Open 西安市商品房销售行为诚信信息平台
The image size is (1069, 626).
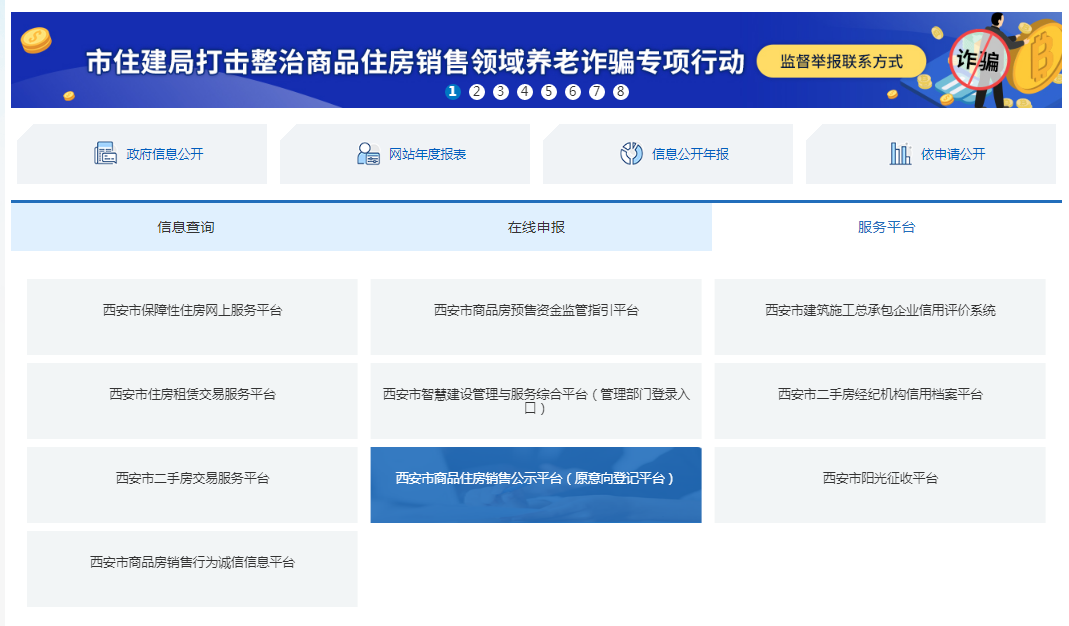(x=192, y=569)
